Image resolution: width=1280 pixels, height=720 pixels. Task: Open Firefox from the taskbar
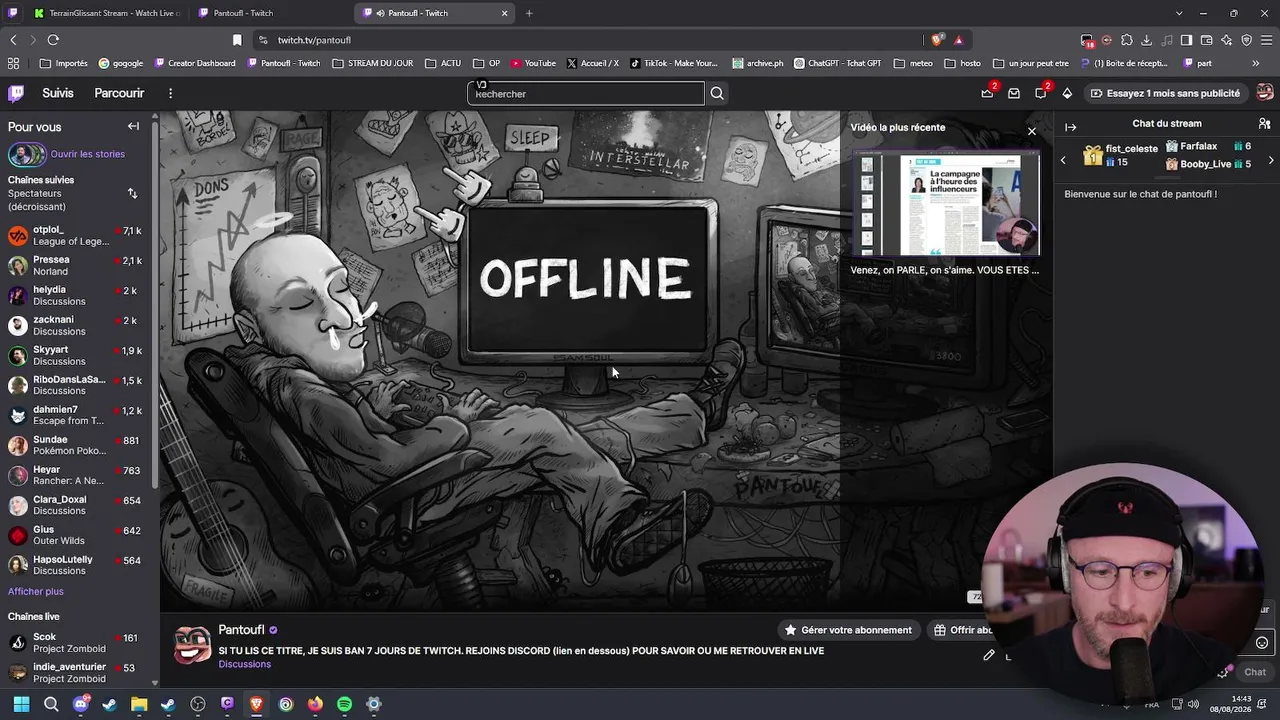[315, 704]
